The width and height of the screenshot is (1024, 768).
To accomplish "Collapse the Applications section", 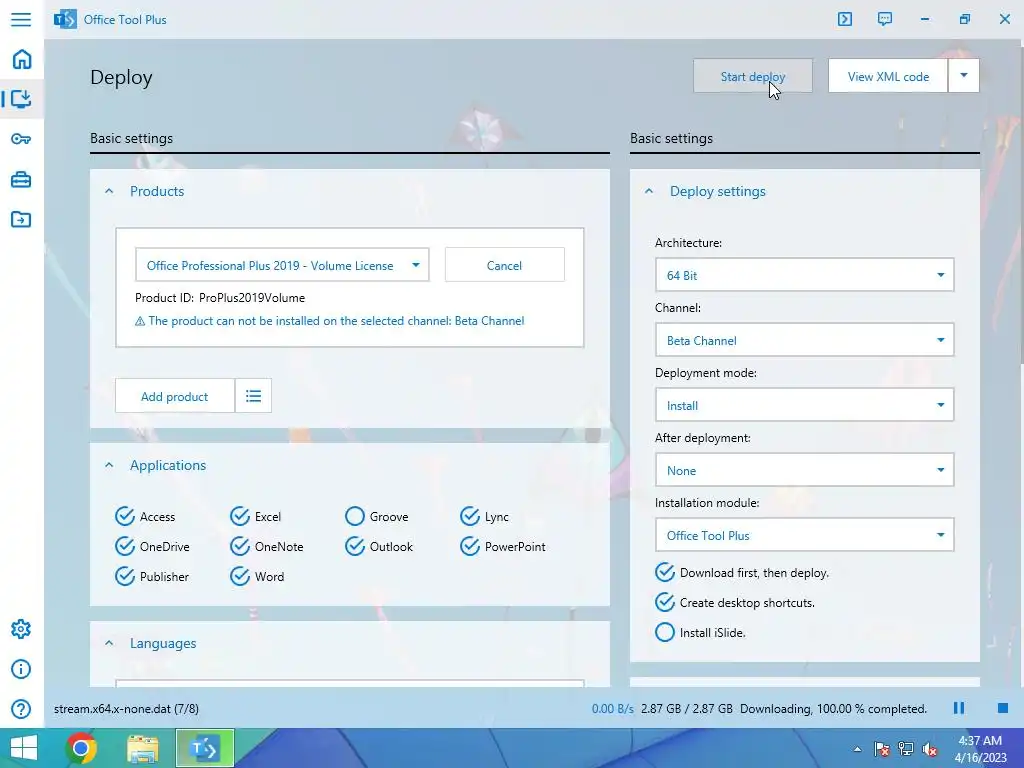I will click(x=109, y=465).
